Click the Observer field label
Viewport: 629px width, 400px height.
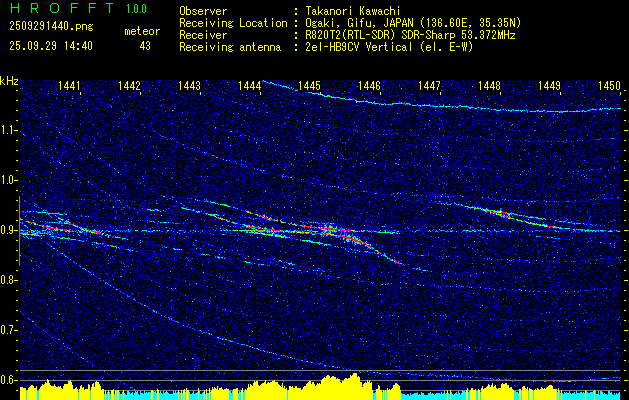coord(203,11)
